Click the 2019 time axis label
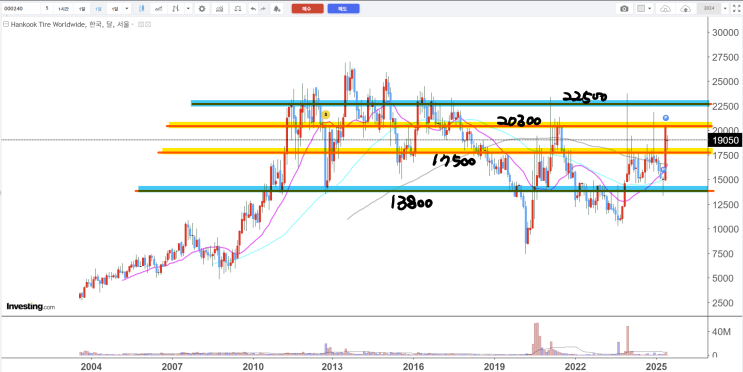 tap(494, 367)
